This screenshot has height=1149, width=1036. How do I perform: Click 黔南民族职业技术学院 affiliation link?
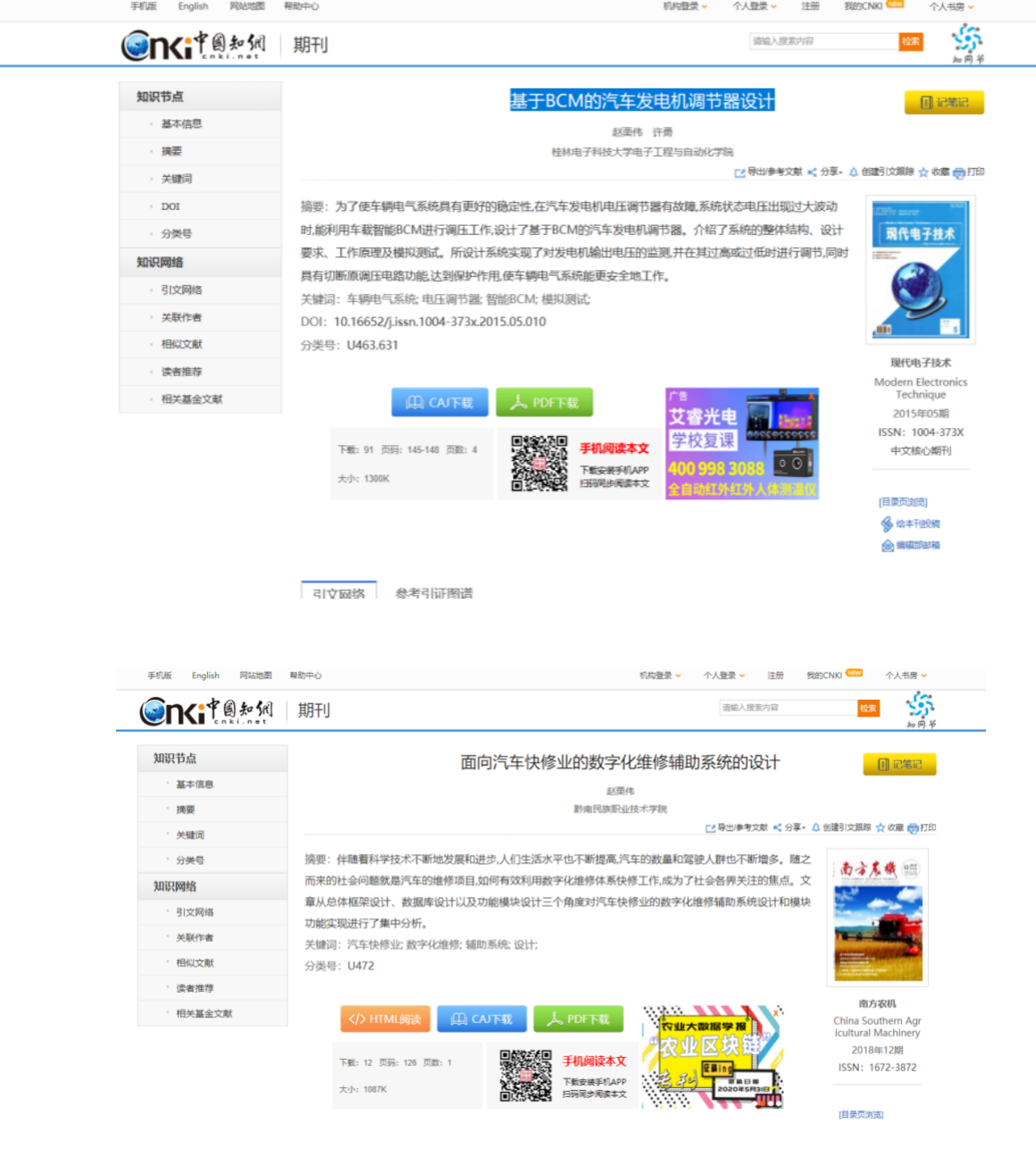coord(620,809)
